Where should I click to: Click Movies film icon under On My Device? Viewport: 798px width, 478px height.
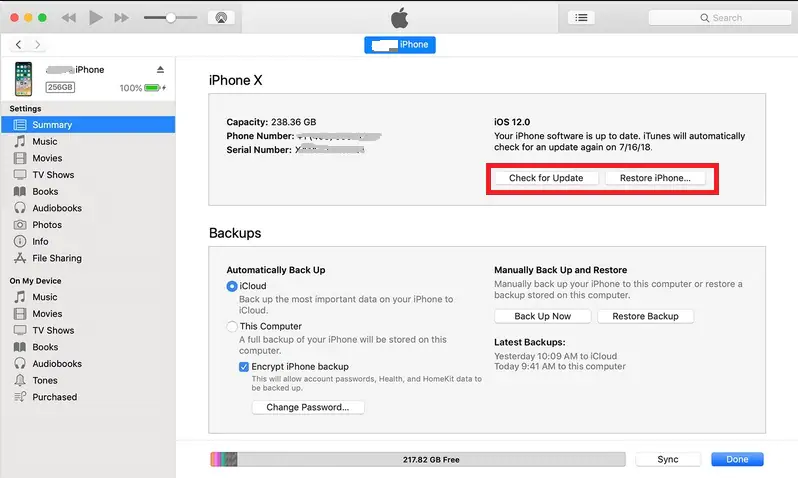tap(20, 314)
